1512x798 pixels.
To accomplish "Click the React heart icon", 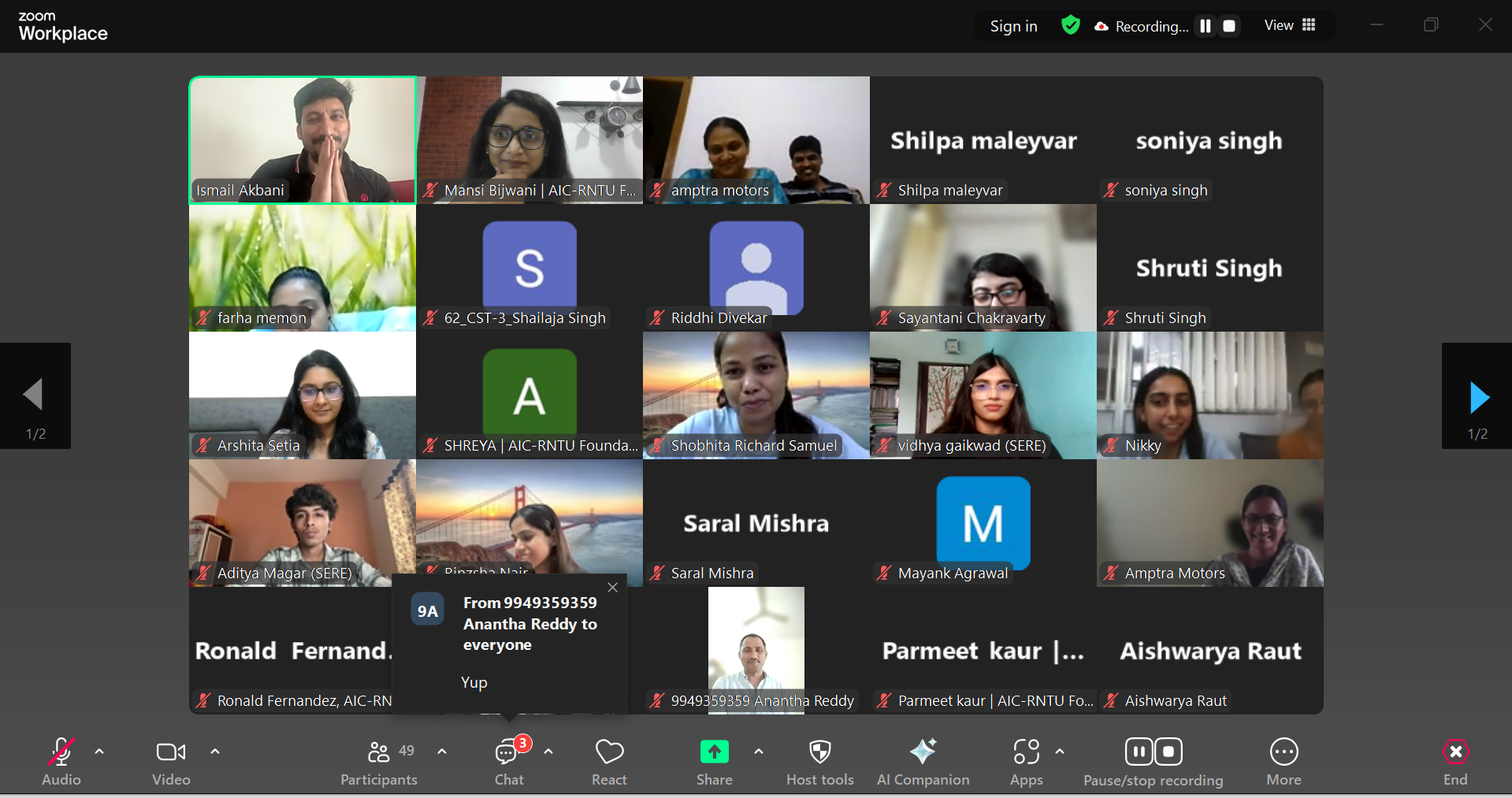I will (609, 761).
